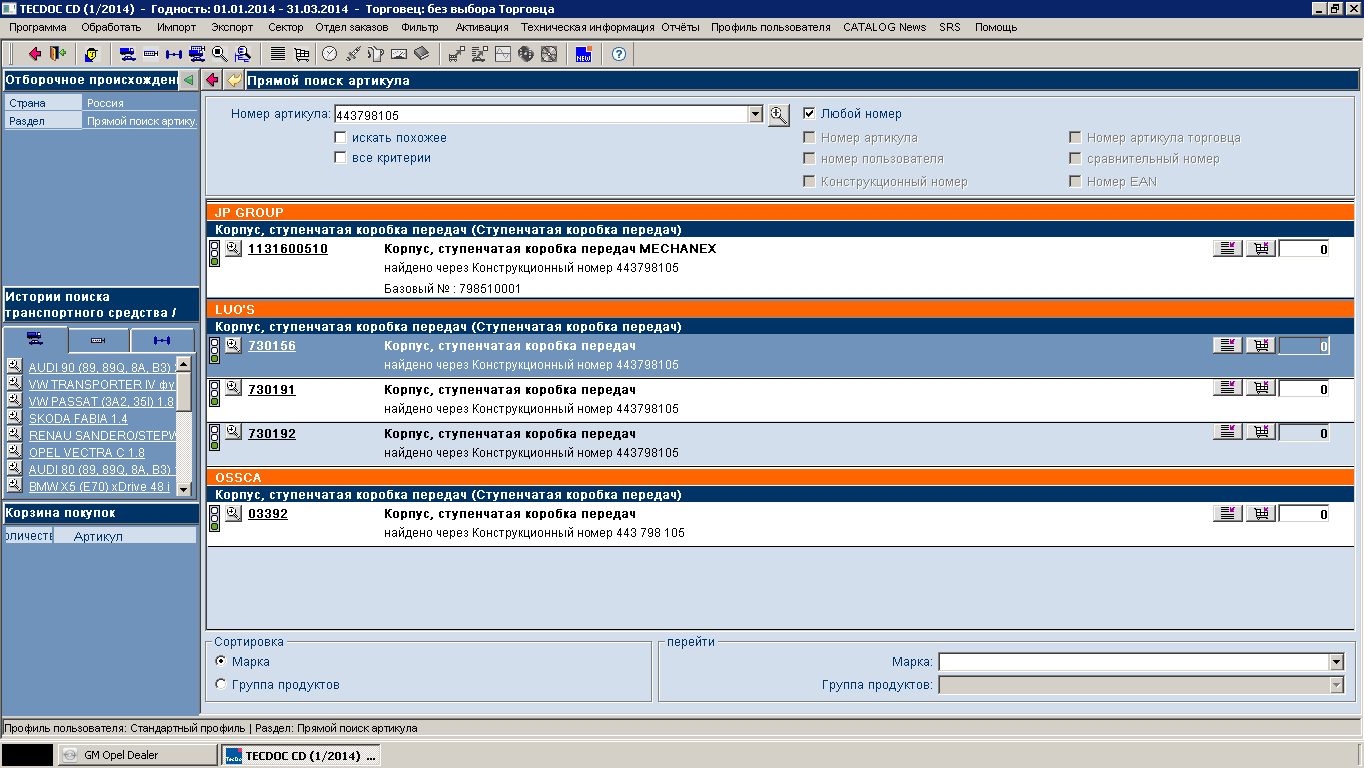Click the magnifier search button beside article number
The image size is (1364, 768).
[779, 115]
